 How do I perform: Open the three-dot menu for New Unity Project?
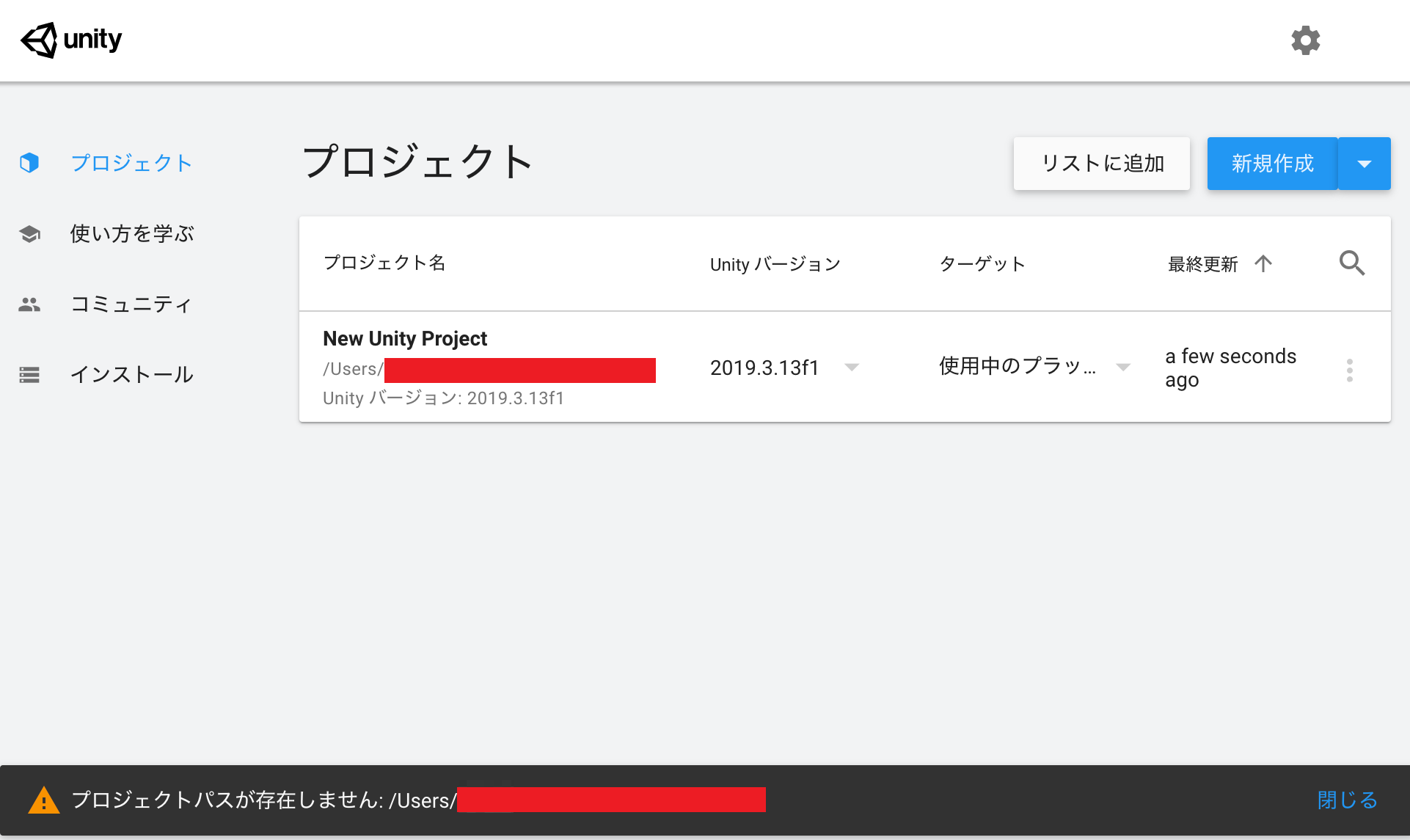[x=1349, y=370]
